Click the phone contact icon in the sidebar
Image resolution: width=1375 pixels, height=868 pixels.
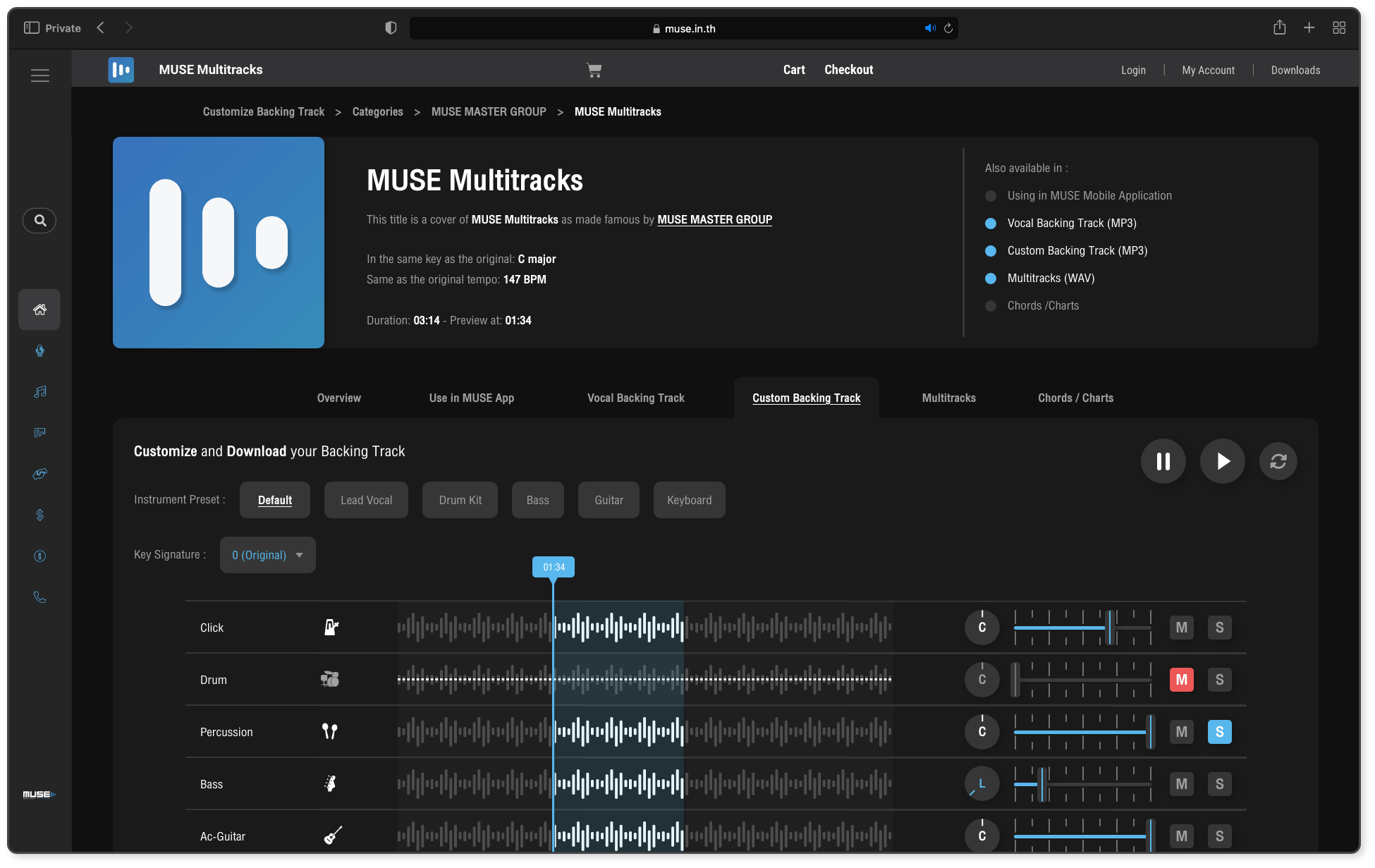(39, 597)
